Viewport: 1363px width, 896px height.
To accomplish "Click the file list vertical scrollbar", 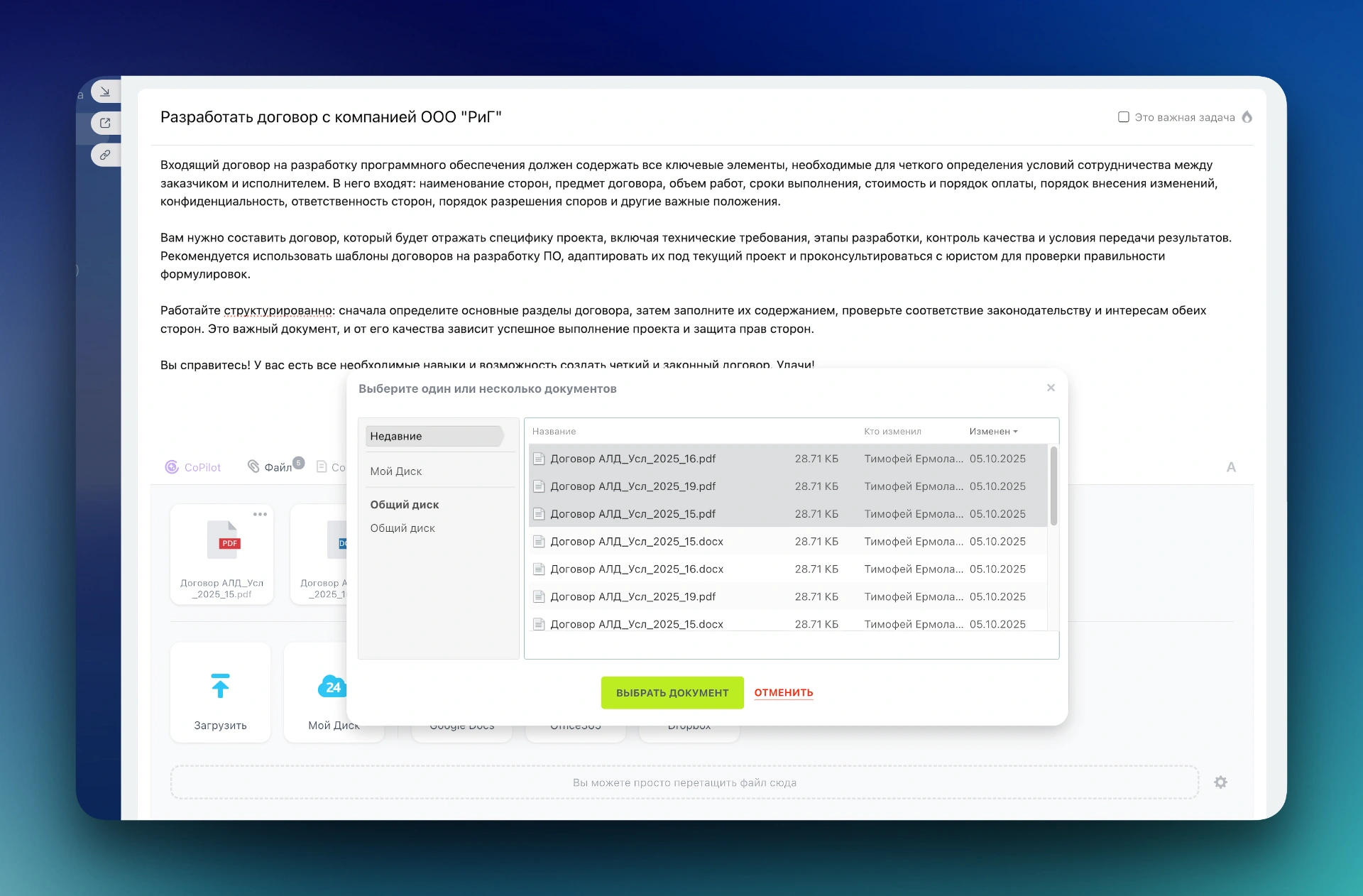I will click(x=1053, y=487).
